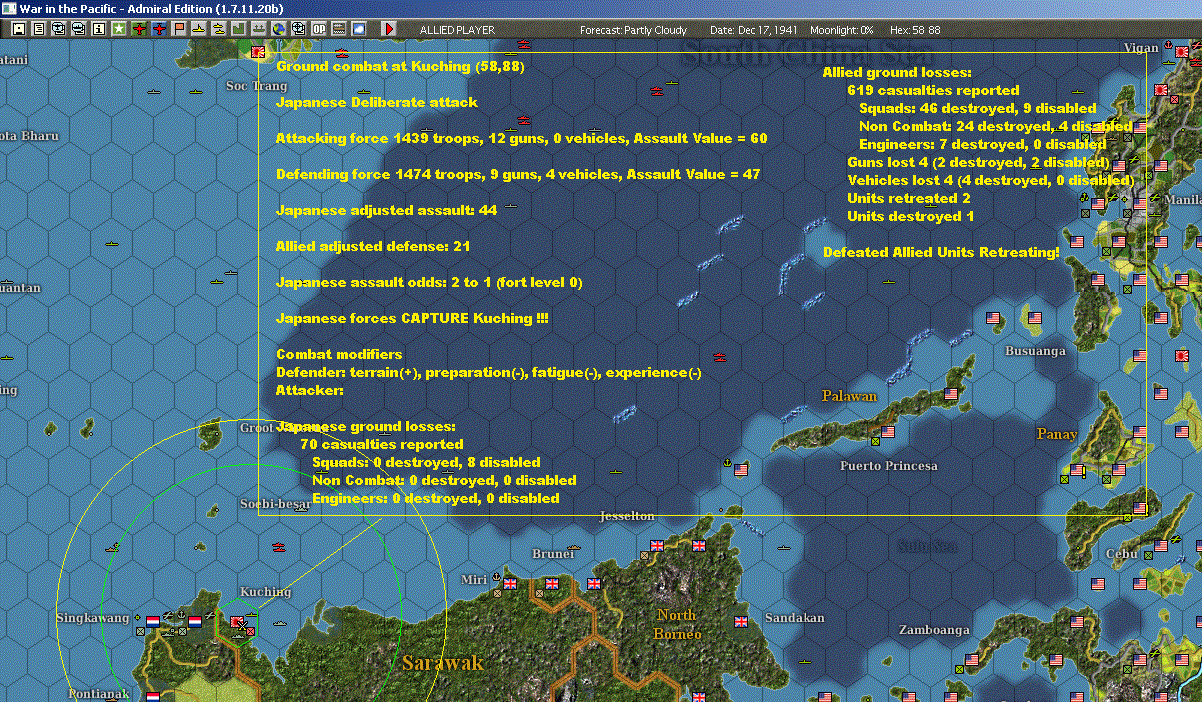Click 'Units destroyed 1' line
1202x702 pixels.
(x=911, y=216)
